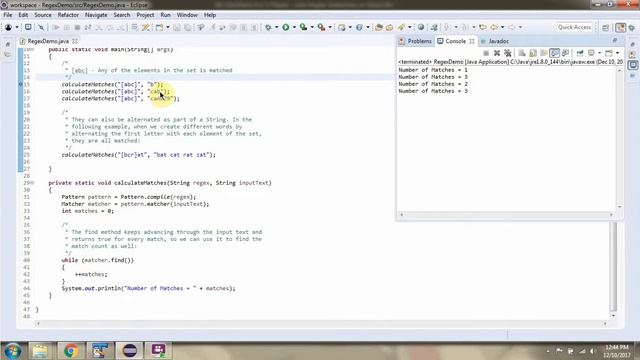Click the main toolbar Terminate icon
The image size is (640, 360).
coord(77,27)
